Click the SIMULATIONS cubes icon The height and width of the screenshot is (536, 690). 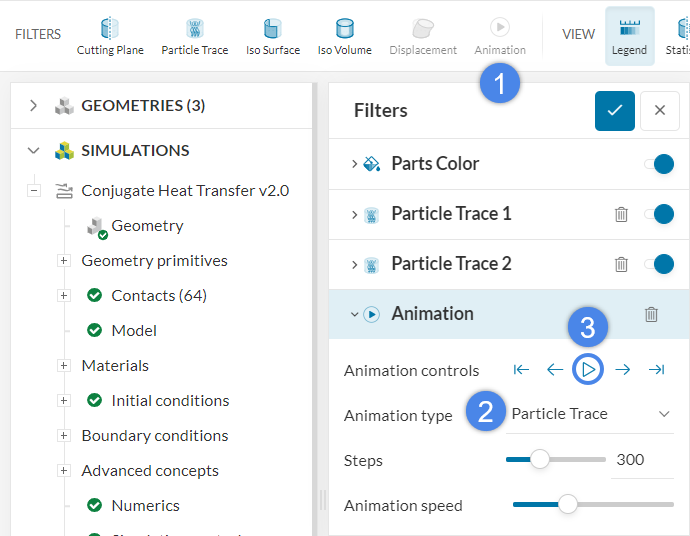64,151
